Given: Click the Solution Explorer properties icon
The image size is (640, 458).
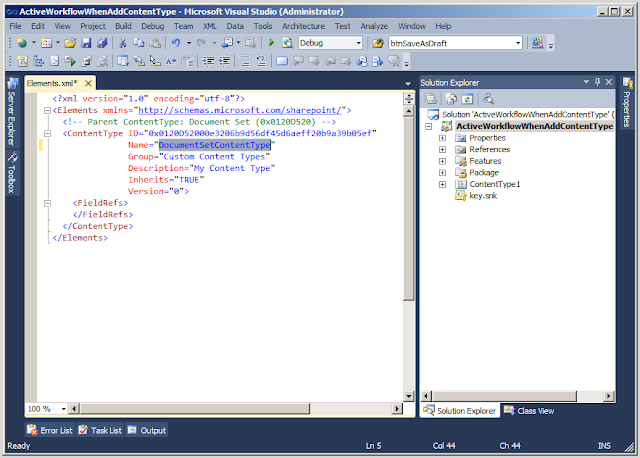Looking at the screenshot, I should pos(431,99).
